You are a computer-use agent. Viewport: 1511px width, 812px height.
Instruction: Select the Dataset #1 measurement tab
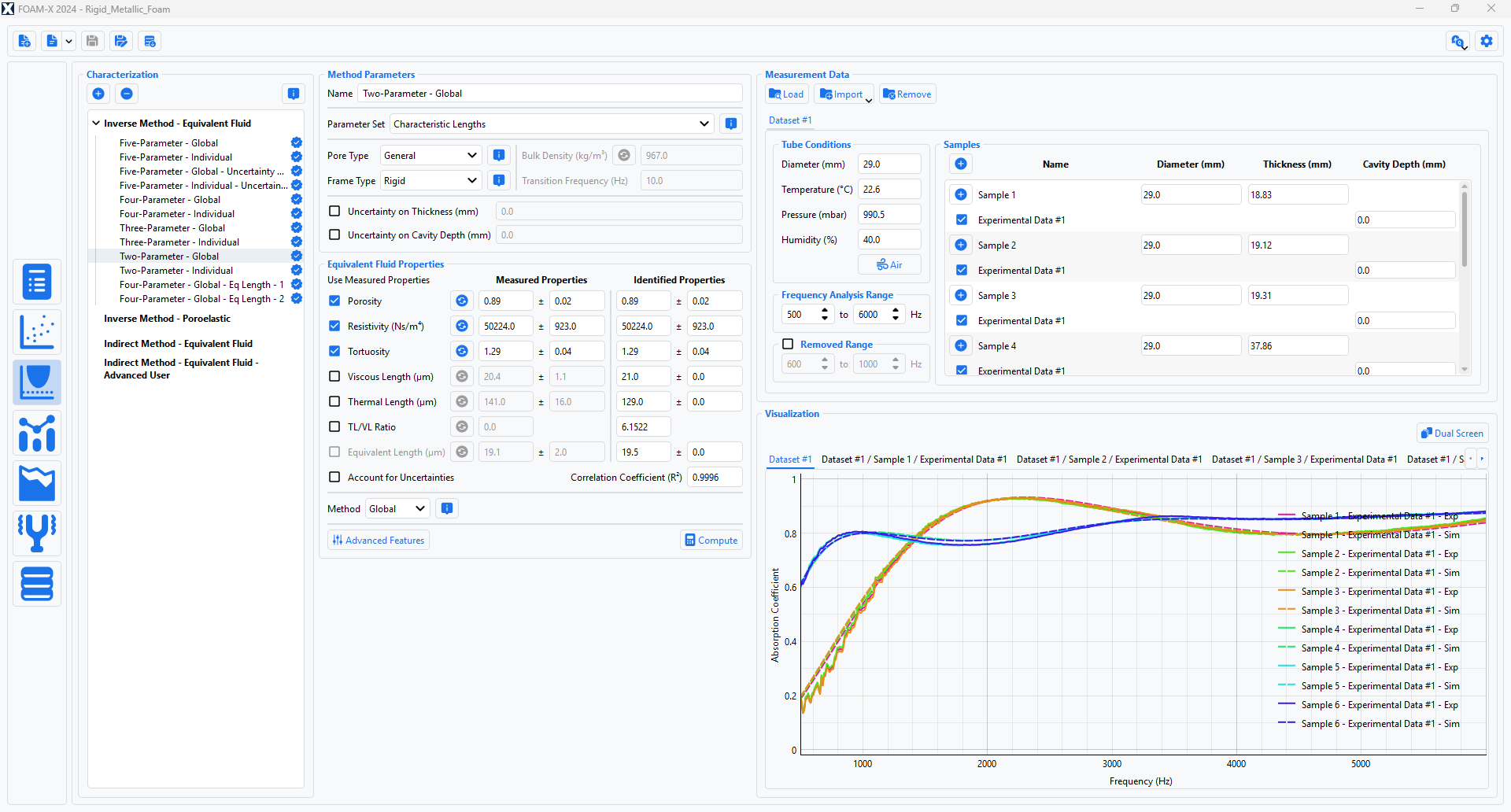pyautogui.click(x=790, y=120)
